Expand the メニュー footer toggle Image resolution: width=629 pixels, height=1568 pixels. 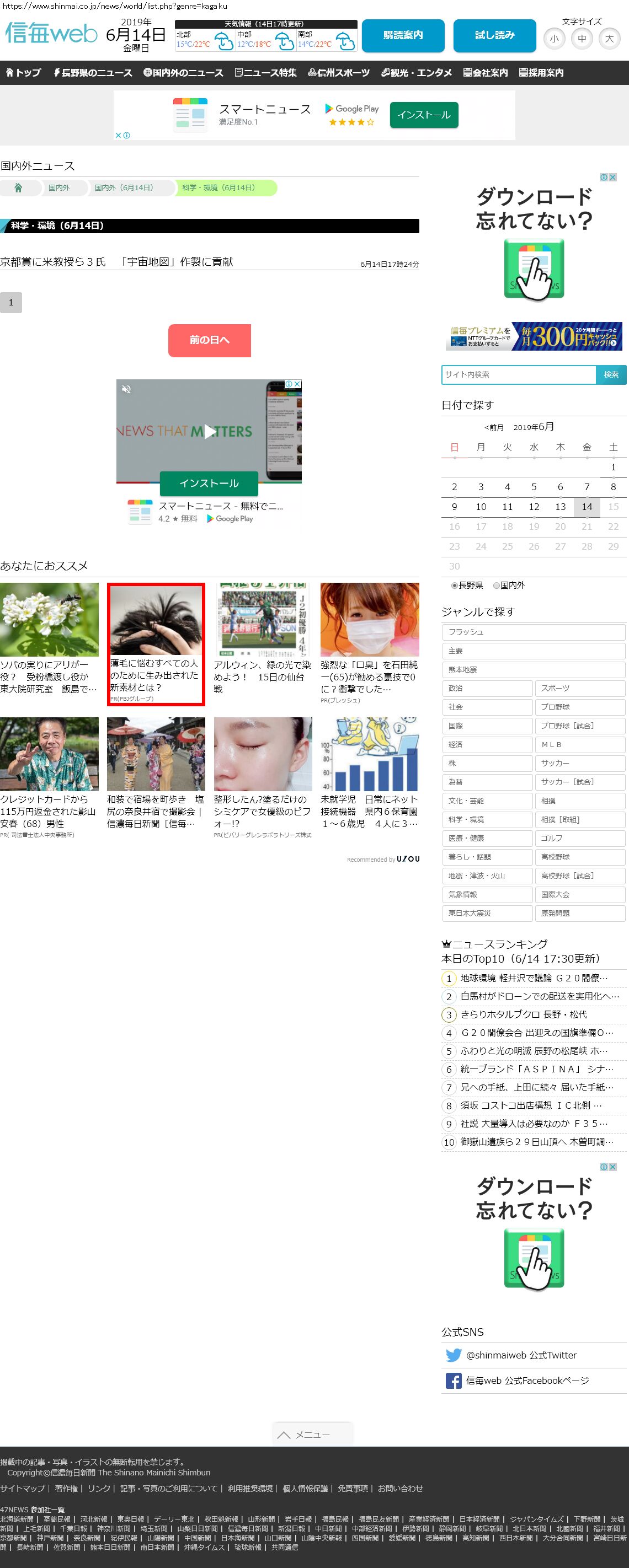313,1435
